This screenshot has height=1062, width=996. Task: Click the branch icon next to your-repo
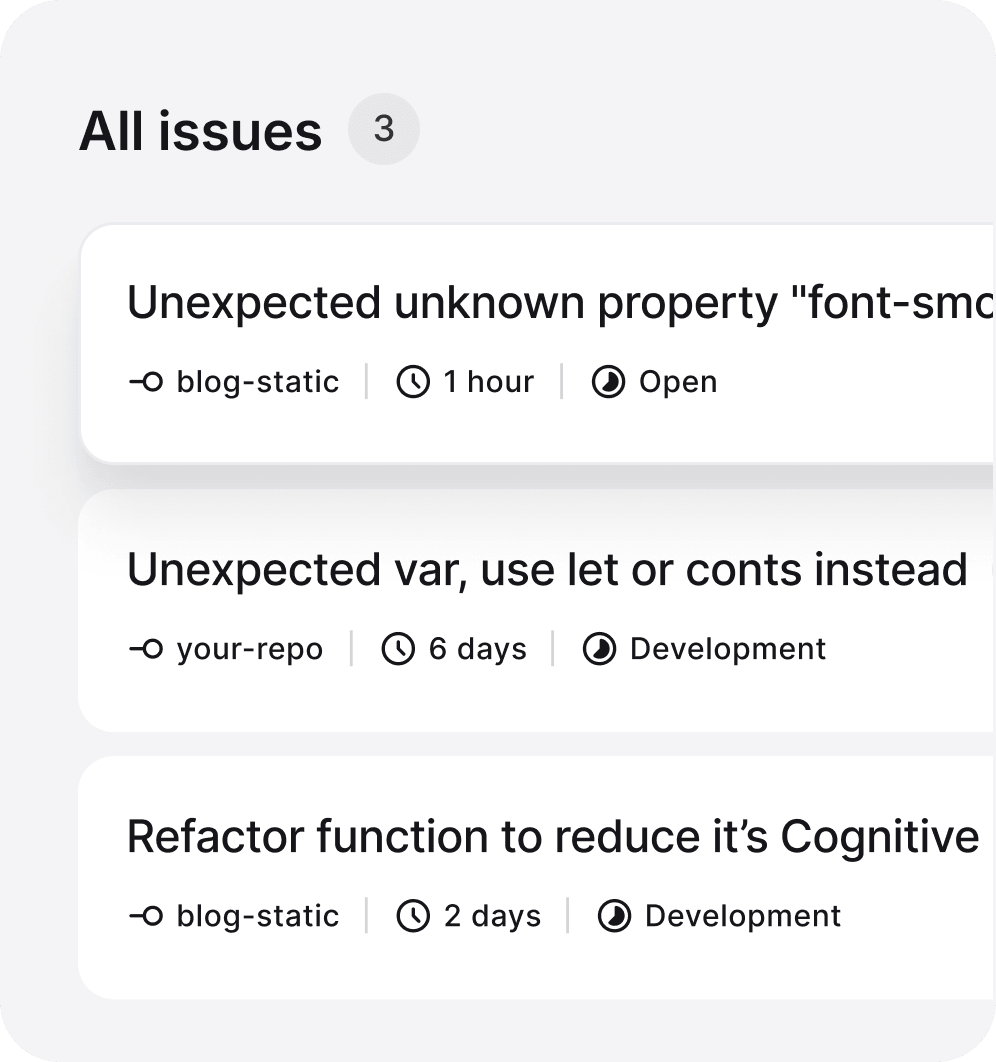click(x=146, y=649)
